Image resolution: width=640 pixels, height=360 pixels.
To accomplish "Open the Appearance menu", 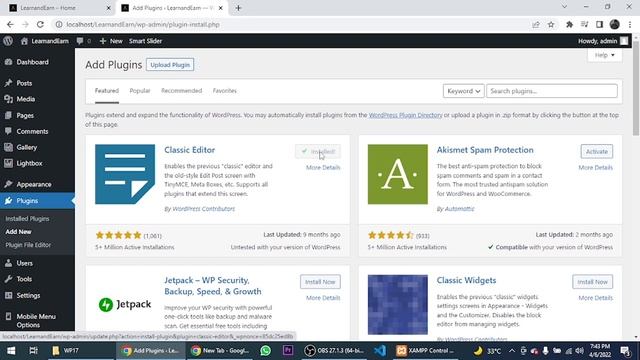I will coord(33,184).
